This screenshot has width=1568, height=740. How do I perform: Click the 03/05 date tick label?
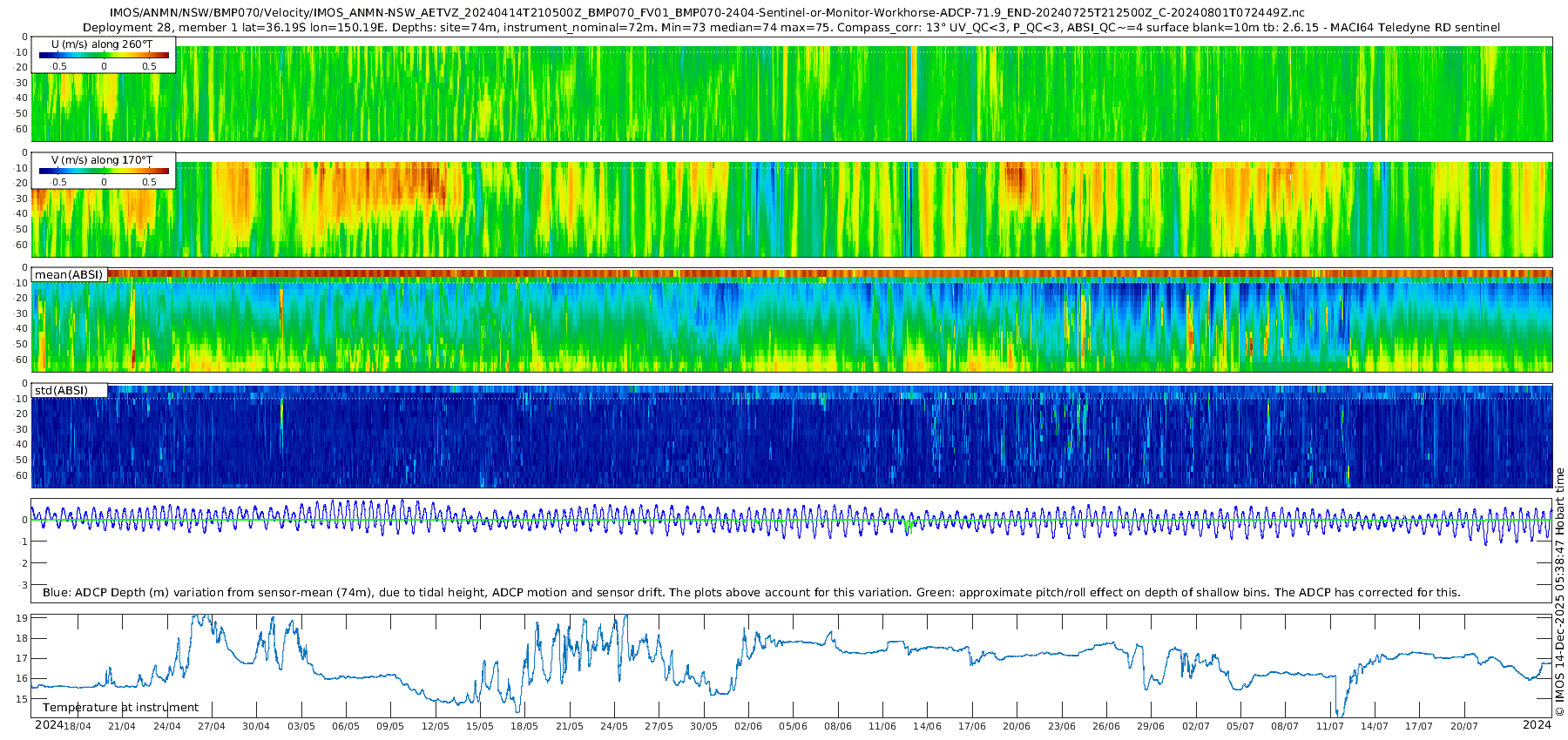pos(301,726)
